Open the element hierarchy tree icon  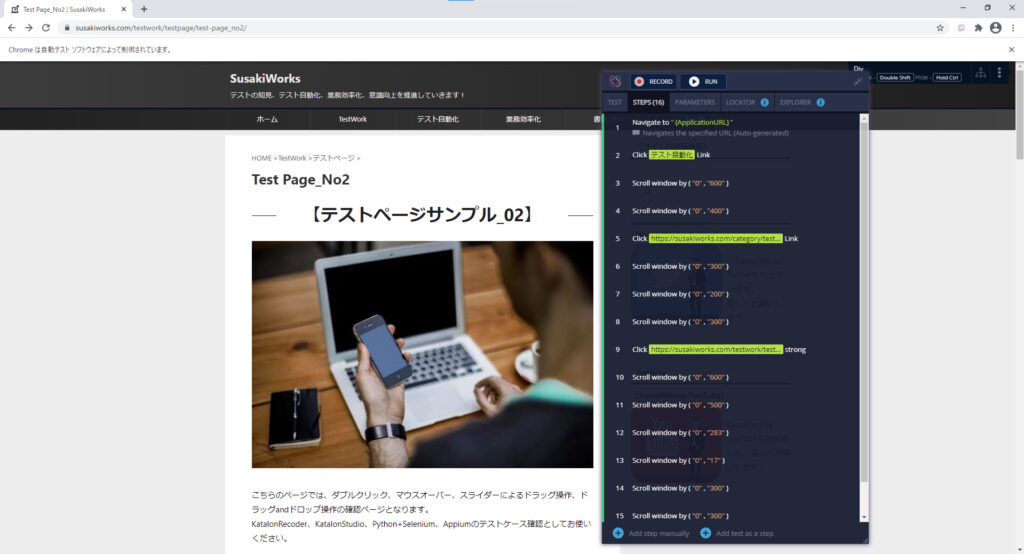[980, 74]
